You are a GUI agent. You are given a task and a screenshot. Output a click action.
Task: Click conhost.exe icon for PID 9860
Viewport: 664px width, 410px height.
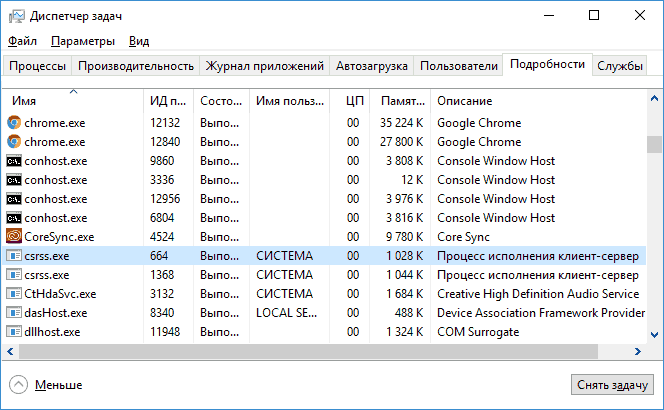pos(14,161)
